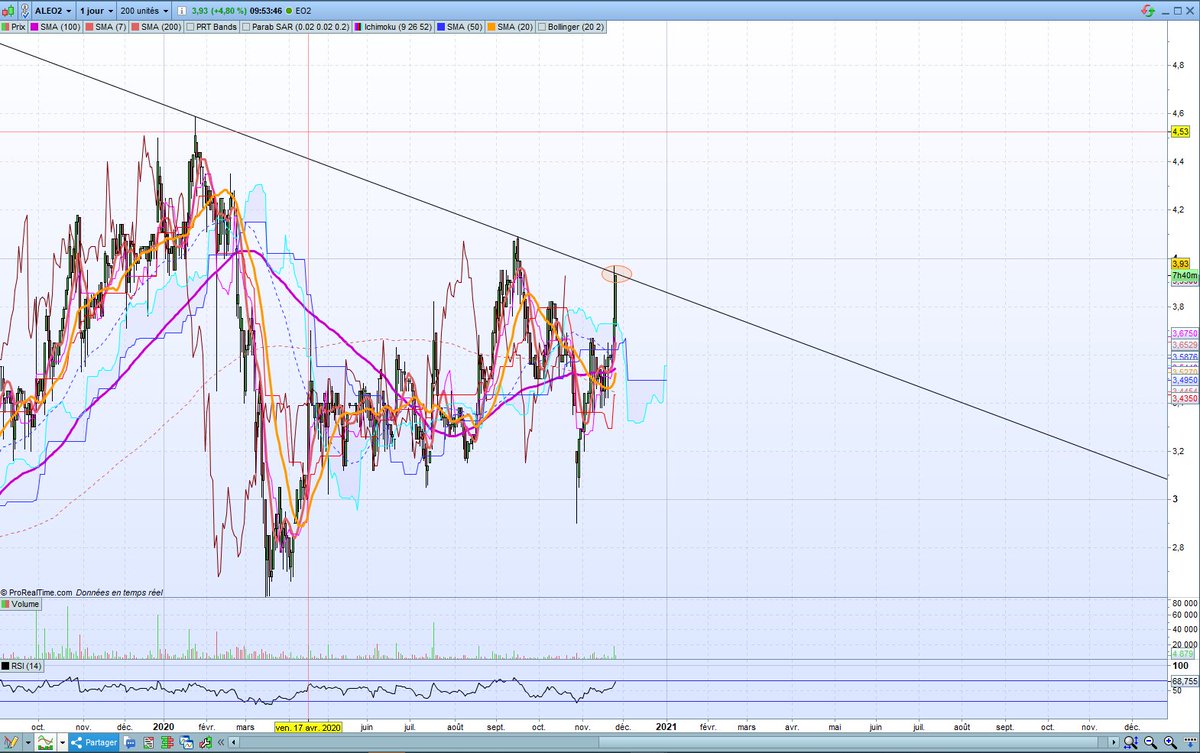Viewport: 1200px width, 753px height.
Task: Collapse bottom toolbar with double chevron
Action: pos(220,743)
